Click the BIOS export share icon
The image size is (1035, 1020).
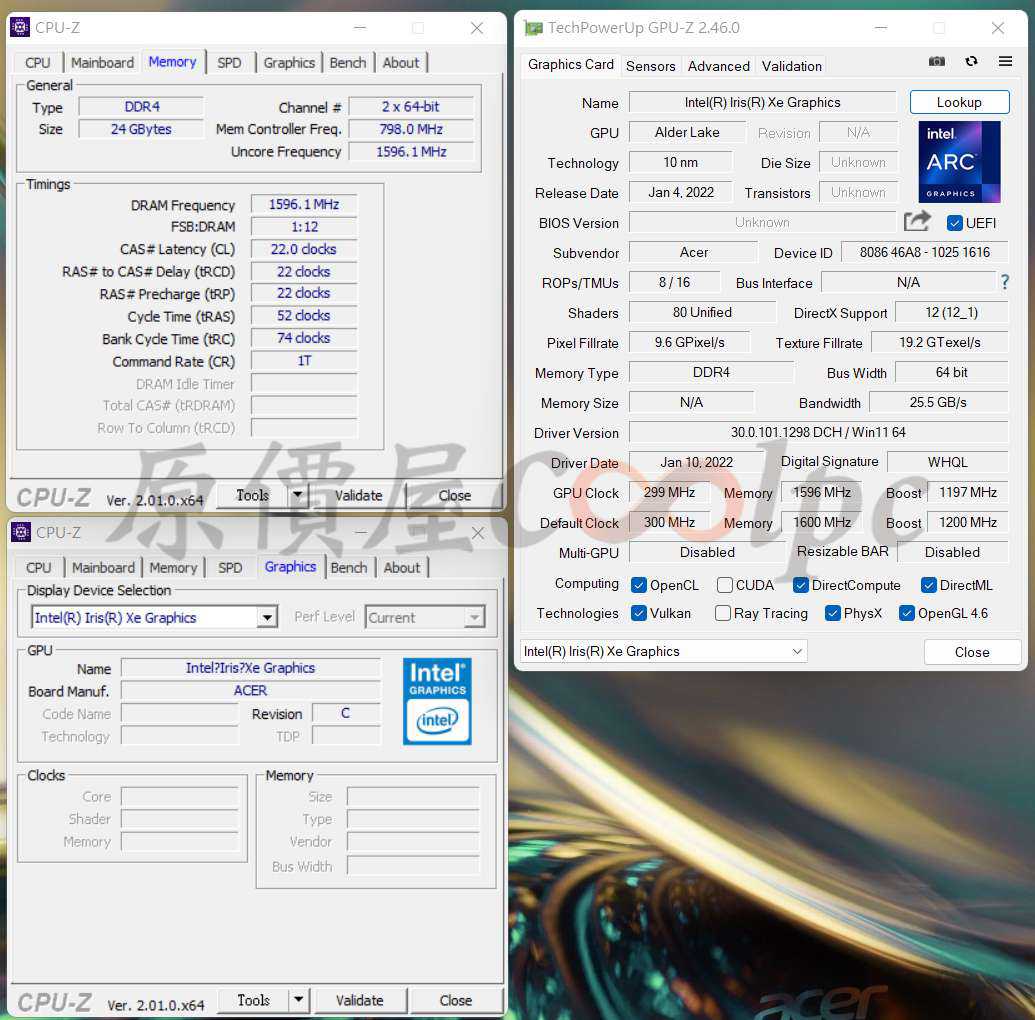pyautogui.click(x=917, y=222)
